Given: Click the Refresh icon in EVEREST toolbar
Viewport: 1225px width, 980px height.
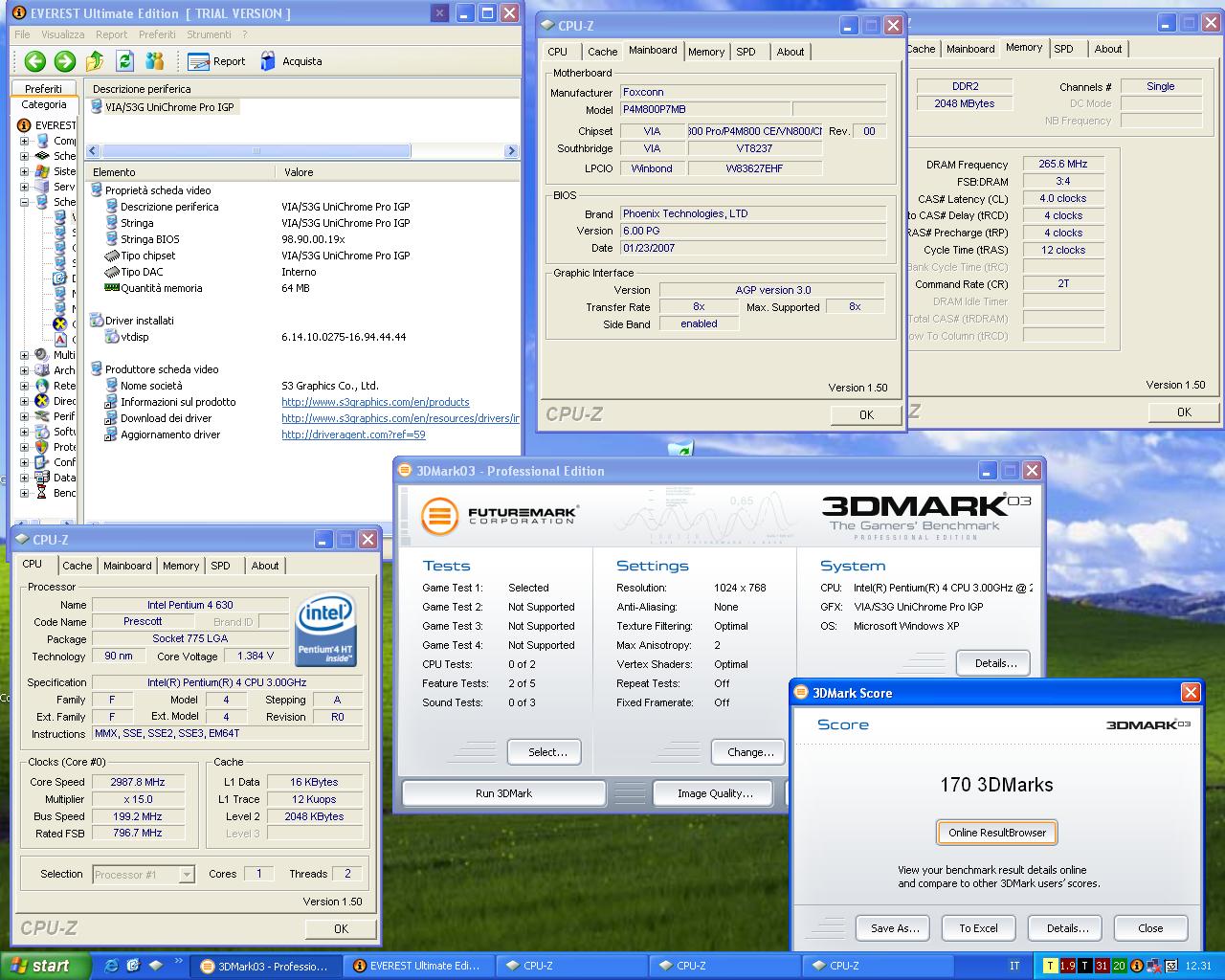Looking at the screenshot, I should [124, 61].
